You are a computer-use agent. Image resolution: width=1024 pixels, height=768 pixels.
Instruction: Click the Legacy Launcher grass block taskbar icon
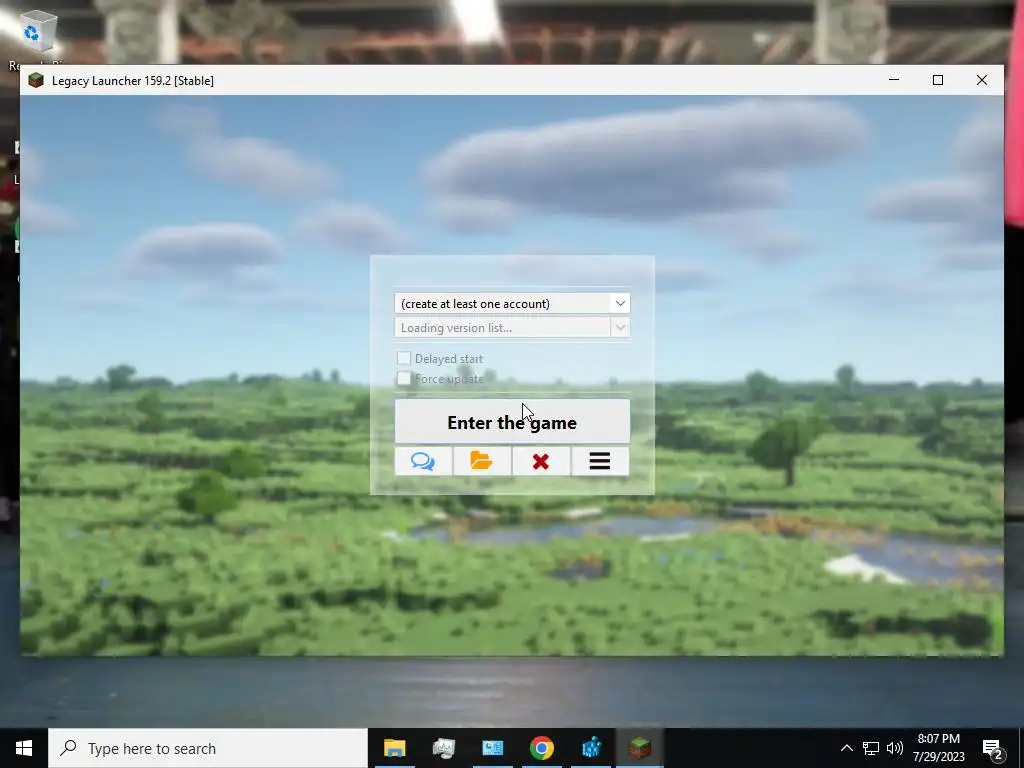point(640,748)
